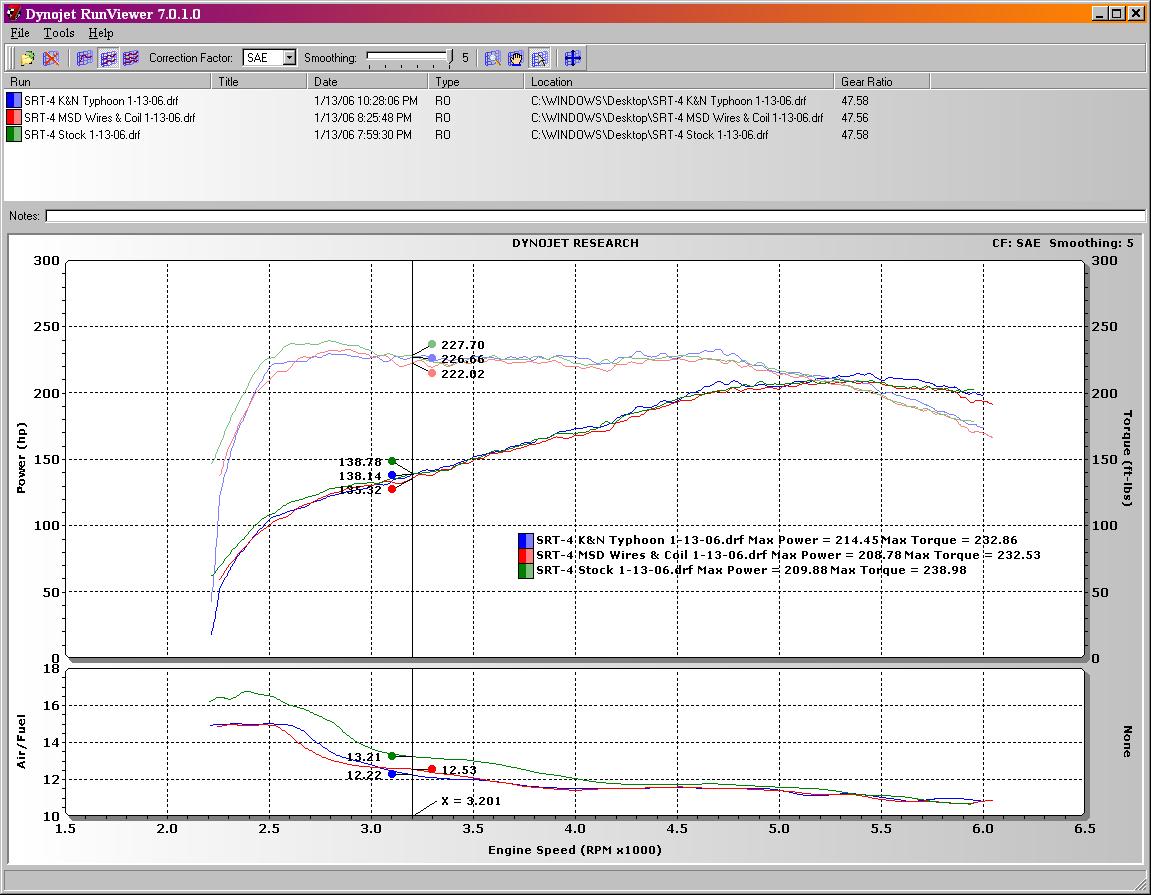The width and height of the screenshot is (1151, 895).
Task: Open a run file with folder icon
Action: pos(28,58)
